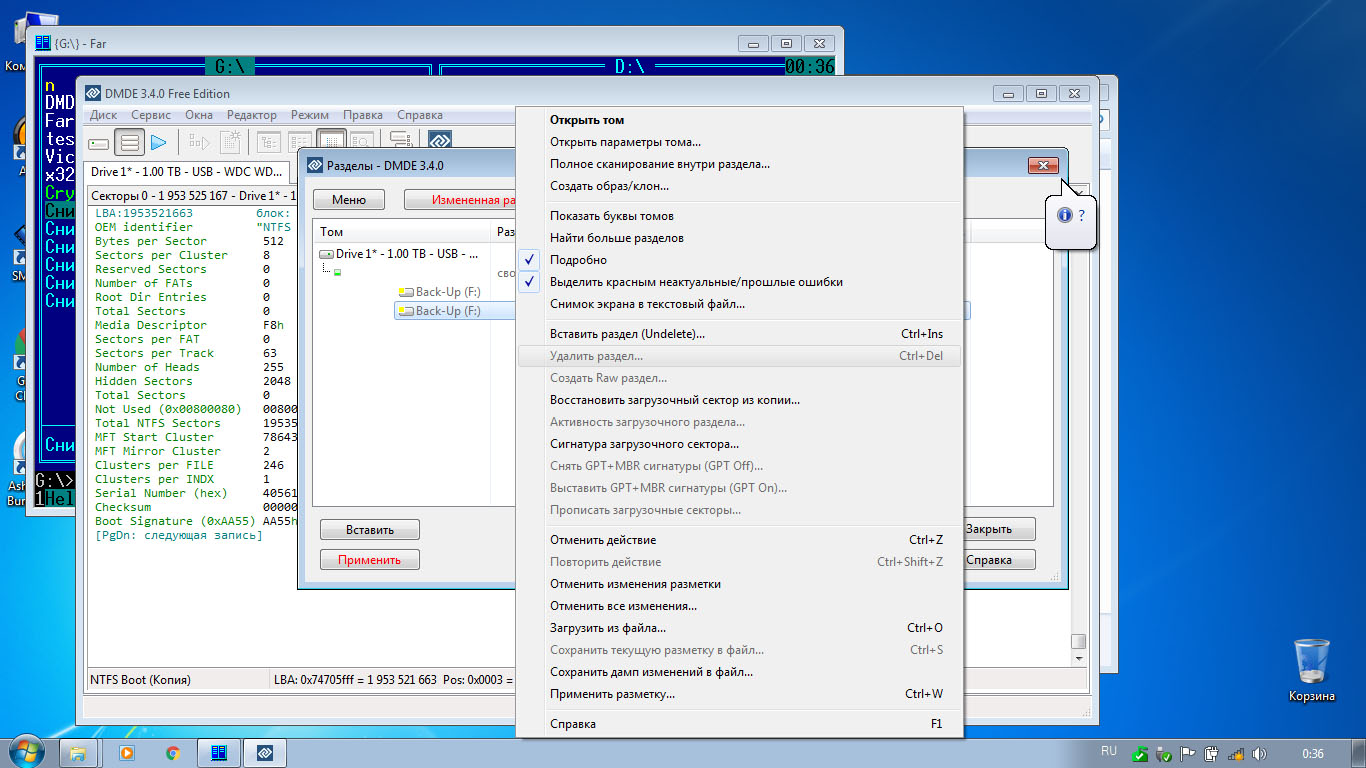Image resolution: width=1366 pixels, height=768 pixels.
Task: Click the partitions toolbar icon
Action: click(129, 143)
